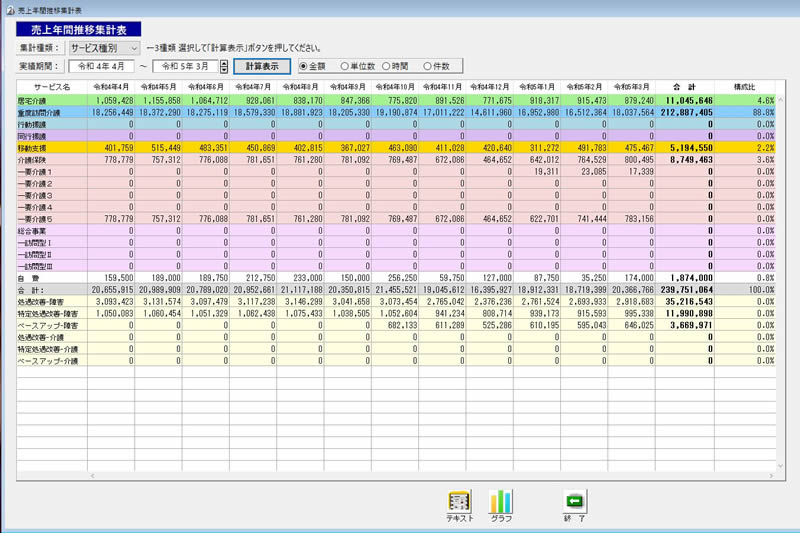Click the horizontal scrollbar below the table
Viewport: 800px width, 533px height.
pos(431,476)
